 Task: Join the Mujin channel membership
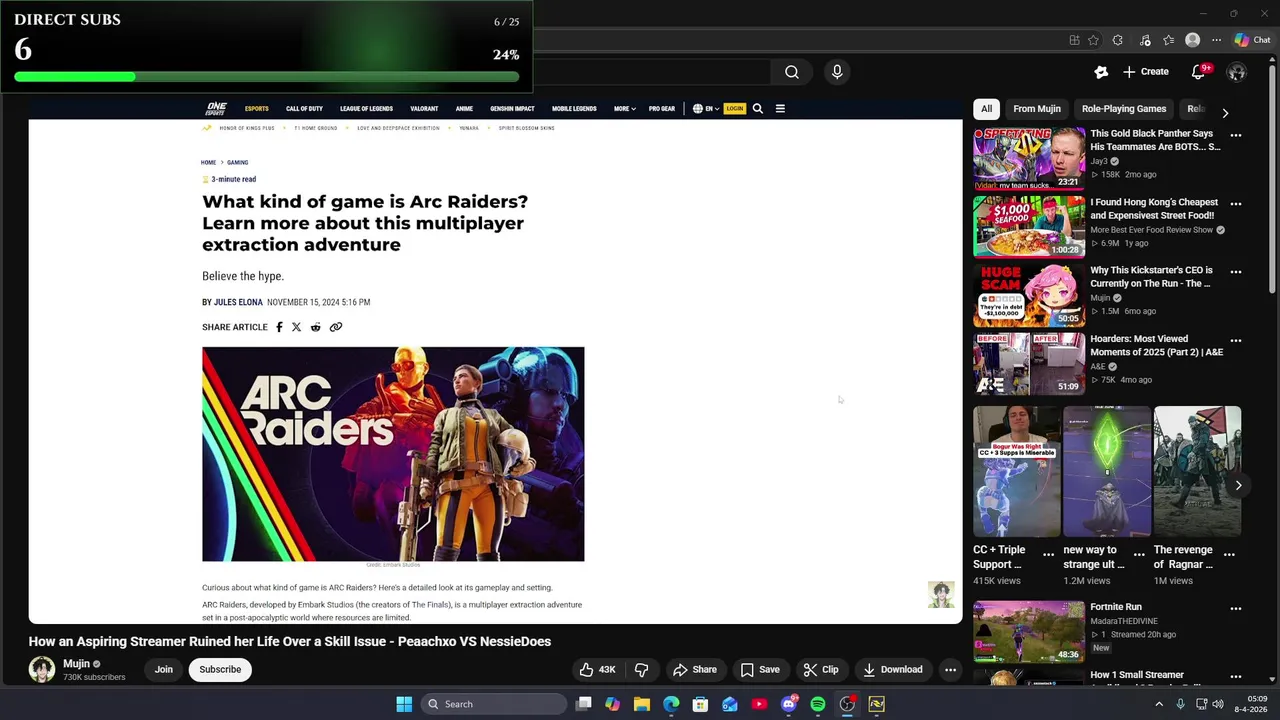164,670
